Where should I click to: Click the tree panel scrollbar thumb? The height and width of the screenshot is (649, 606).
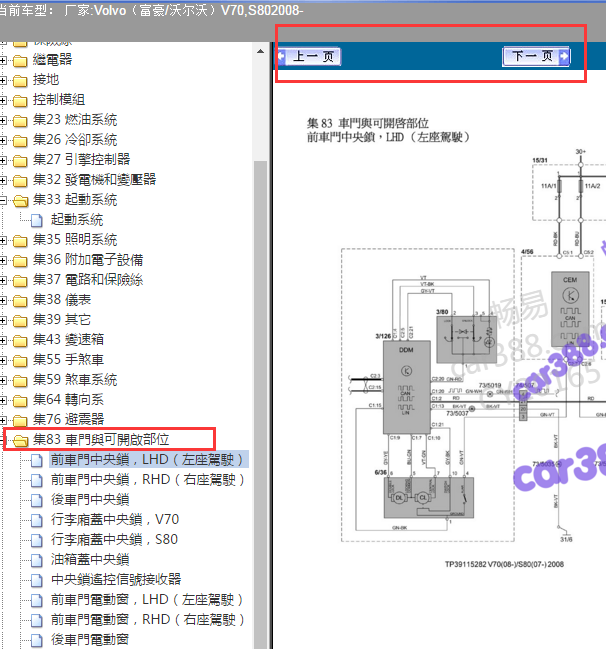pos(260,404)
